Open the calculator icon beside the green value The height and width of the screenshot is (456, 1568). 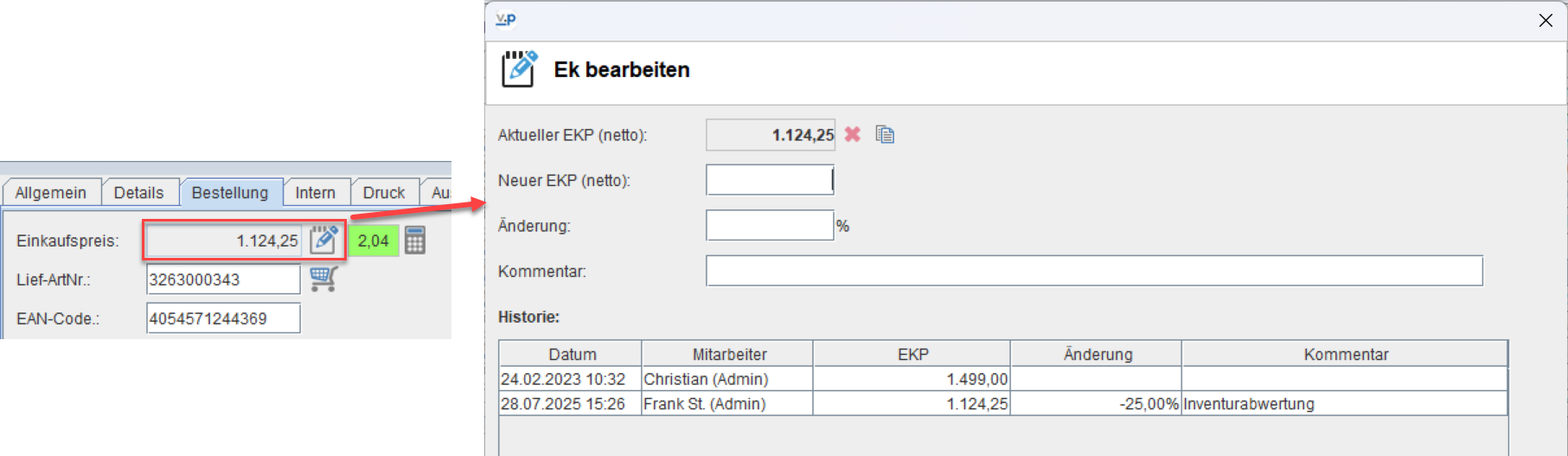(x=415, y=240)
